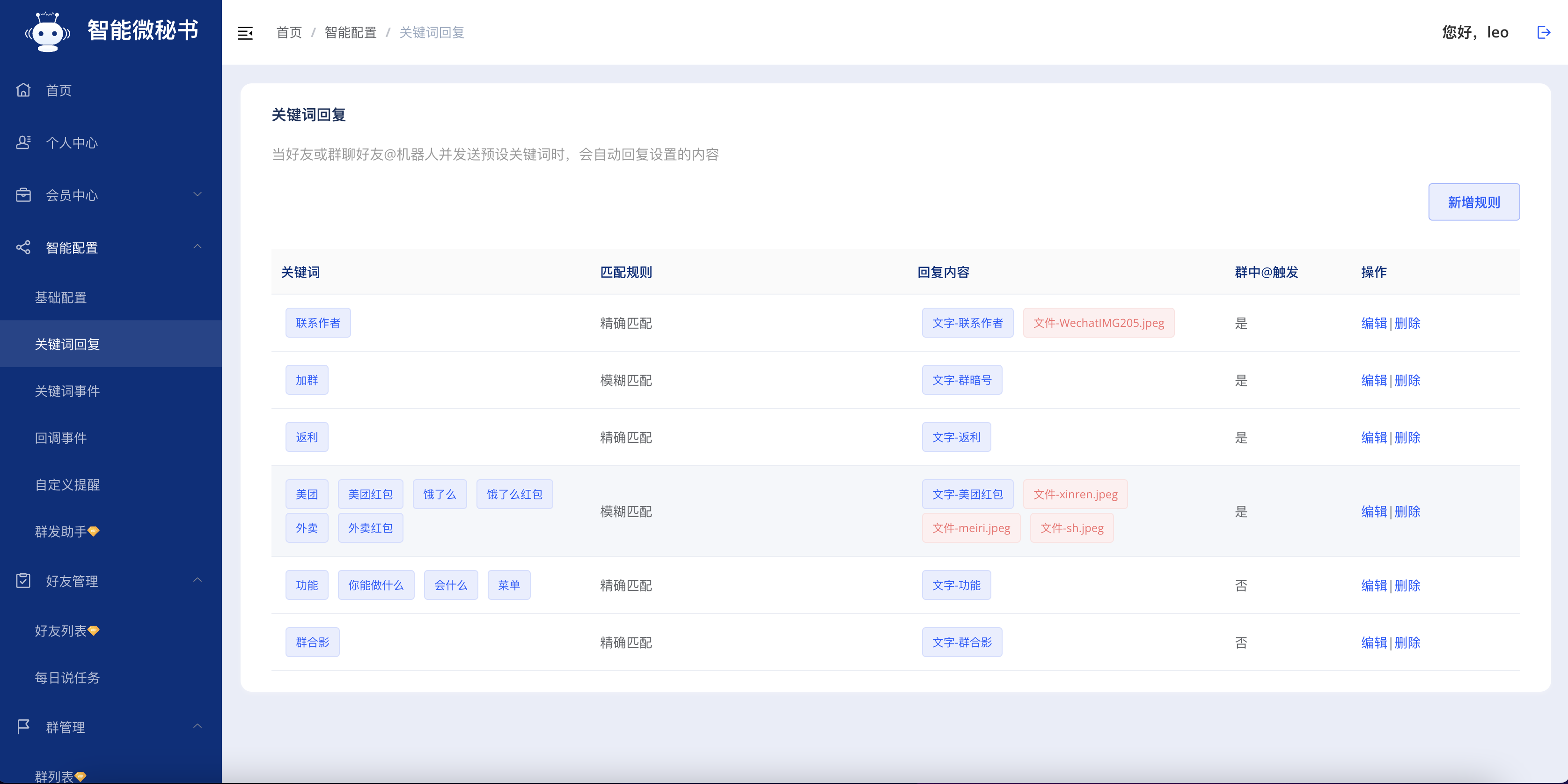The image size is (1568, 784).
Task: Delete the 群合影 keyword rule
Action: 1407,643
